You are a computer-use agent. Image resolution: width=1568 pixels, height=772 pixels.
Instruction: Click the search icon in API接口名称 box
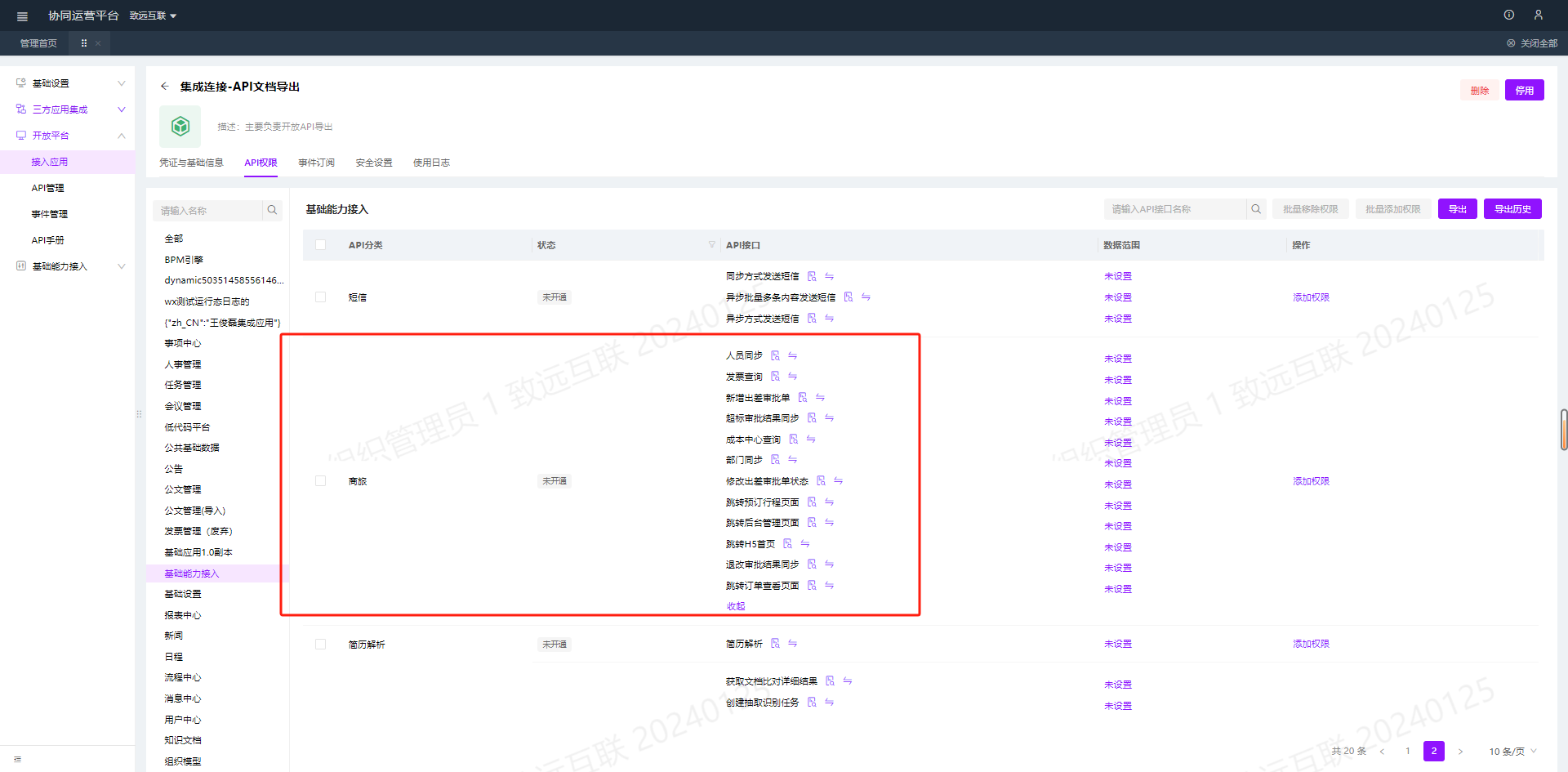click(x=1256, y=209)
